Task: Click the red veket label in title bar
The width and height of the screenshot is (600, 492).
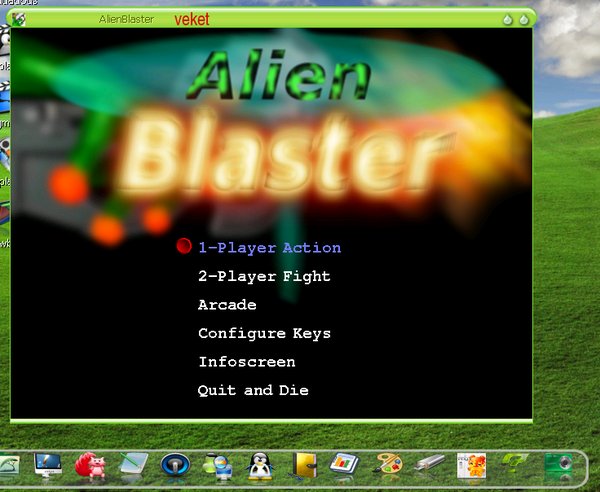Action: (192, 19)
